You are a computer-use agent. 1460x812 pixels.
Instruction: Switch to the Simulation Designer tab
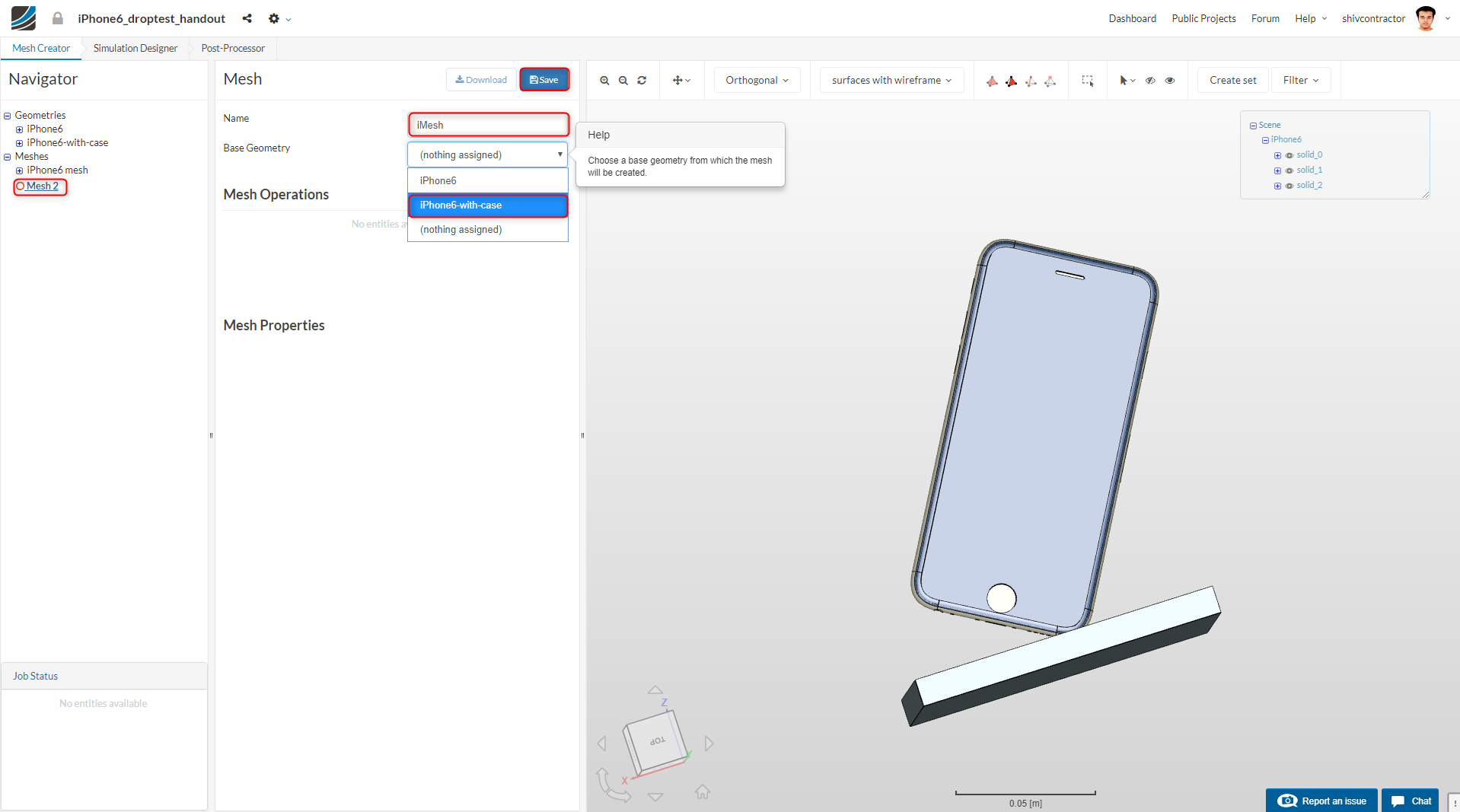135,48
